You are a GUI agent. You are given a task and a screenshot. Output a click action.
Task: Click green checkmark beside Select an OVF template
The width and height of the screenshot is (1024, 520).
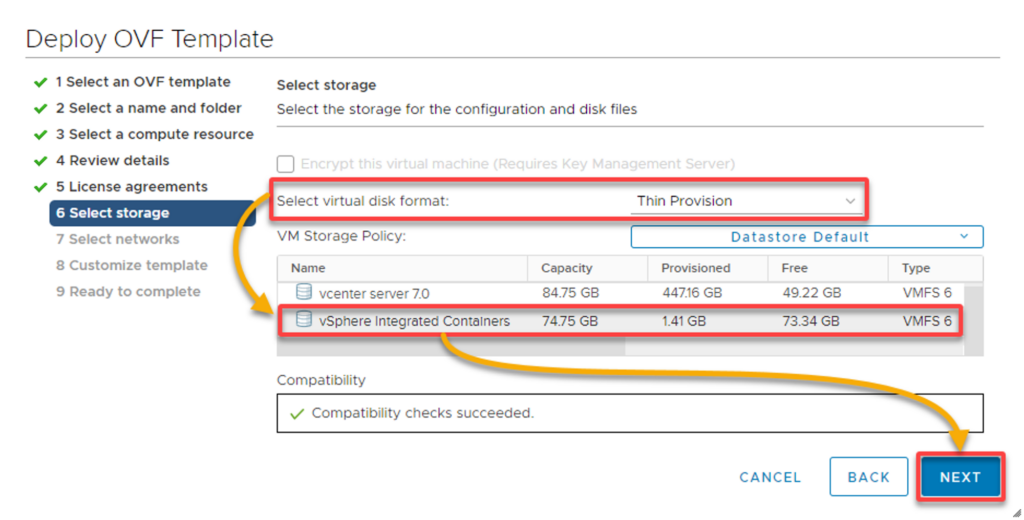point(40,82)
